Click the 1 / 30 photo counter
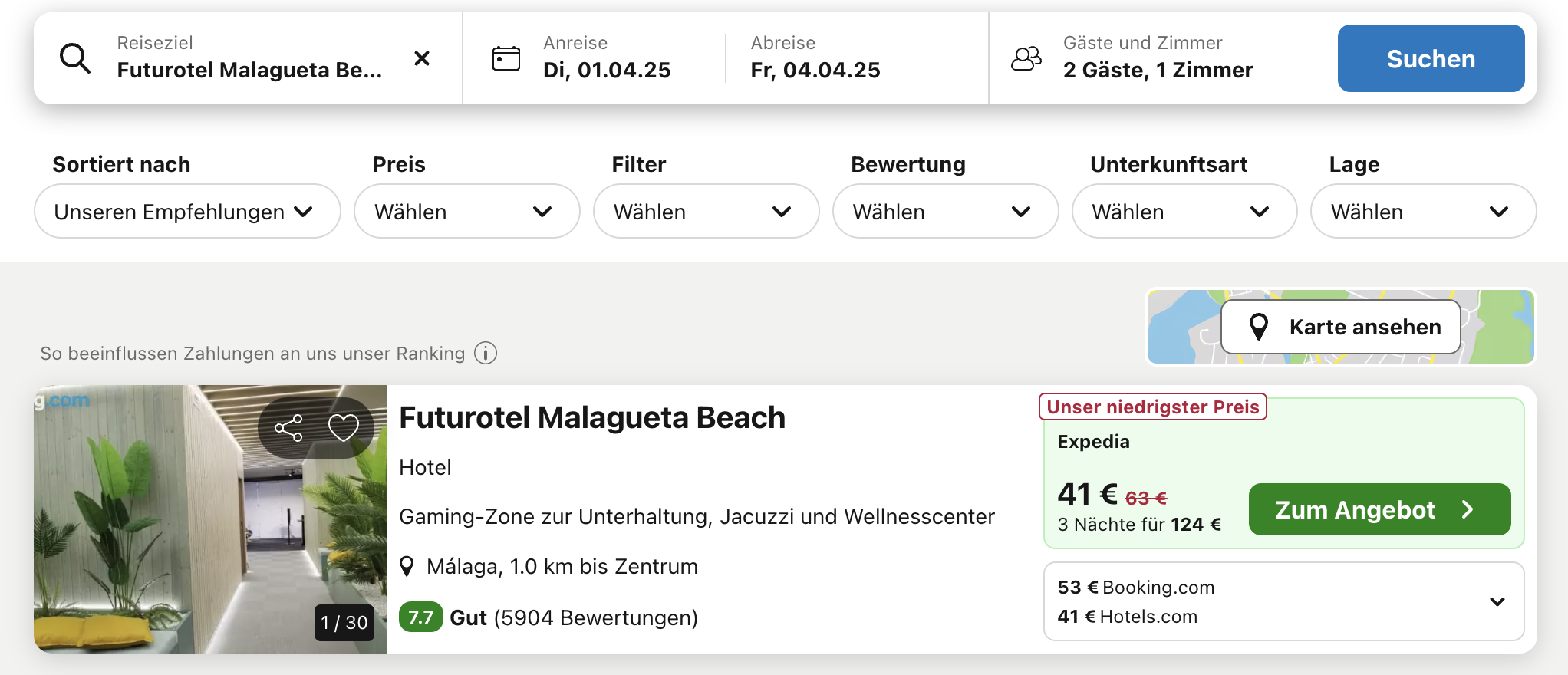The image size is (1568, 675). (x=344, y=623)
